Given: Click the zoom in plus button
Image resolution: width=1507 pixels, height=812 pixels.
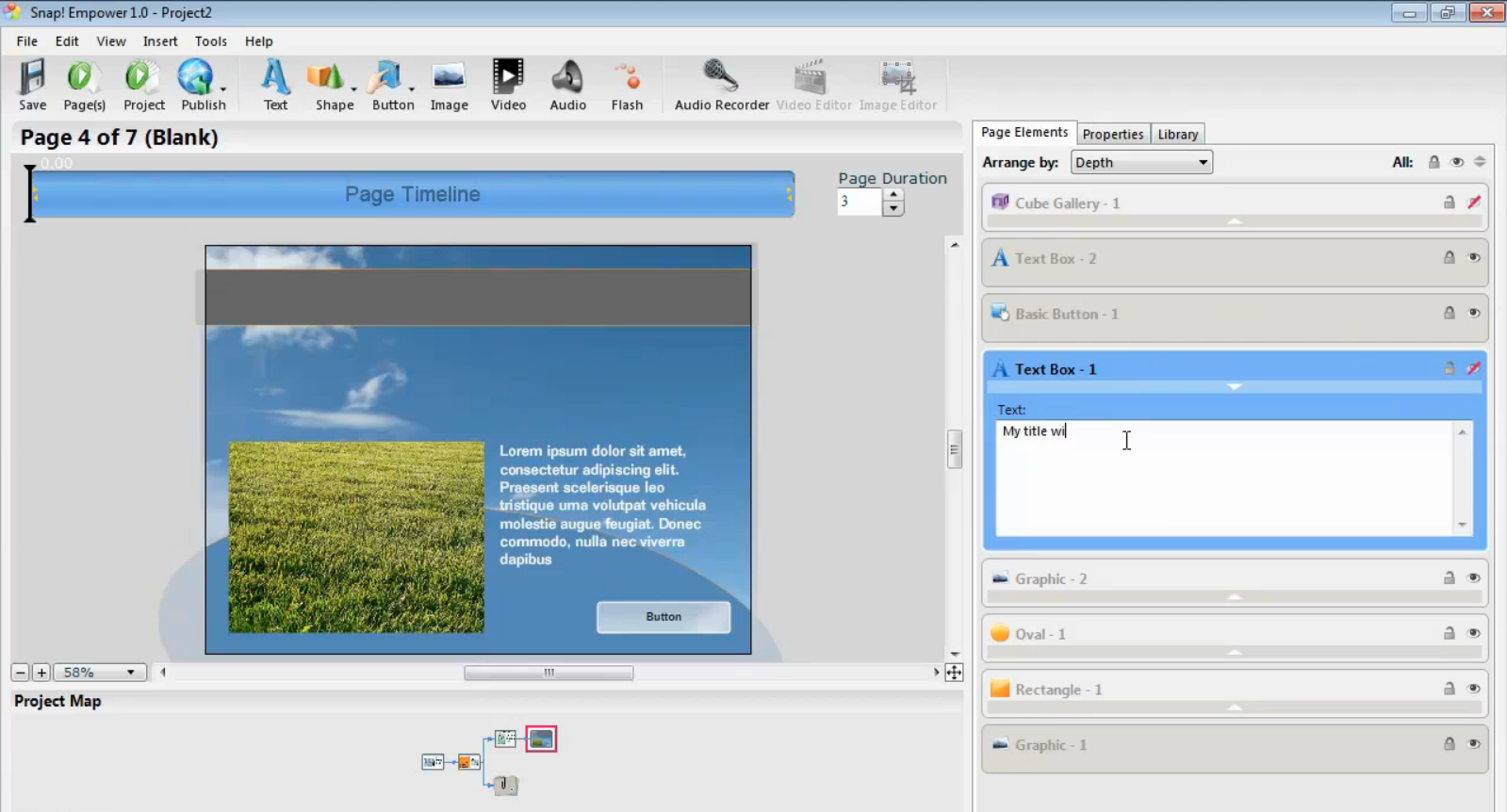Looking at the screenshot, I should coord(41,673).
